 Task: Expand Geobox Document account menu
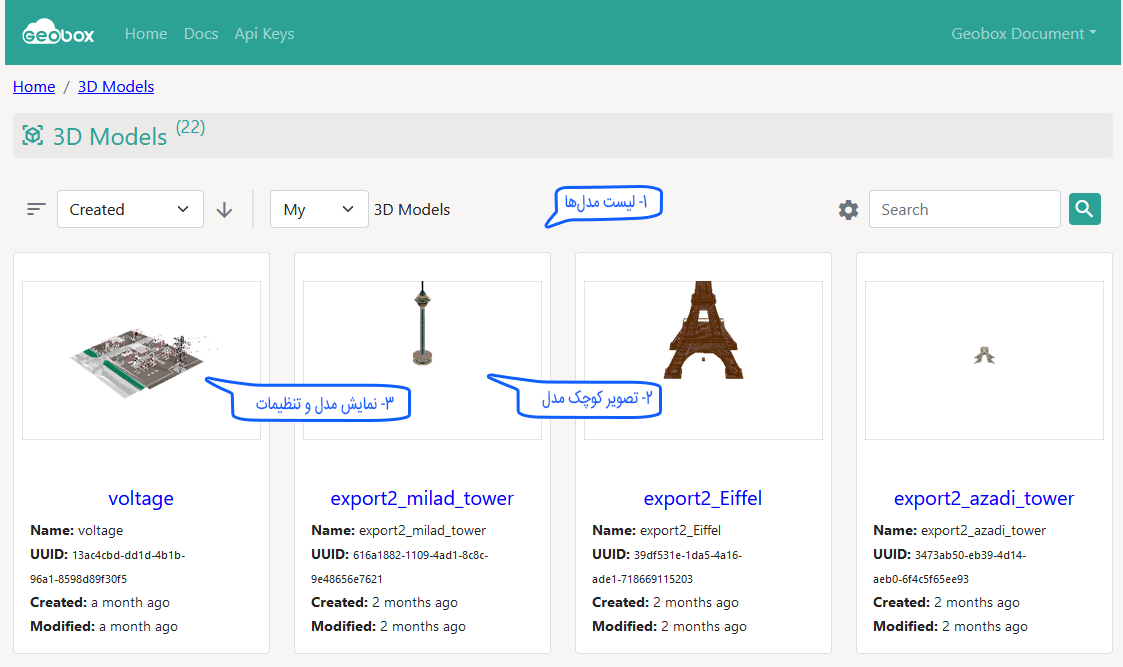pos(1023,33)
